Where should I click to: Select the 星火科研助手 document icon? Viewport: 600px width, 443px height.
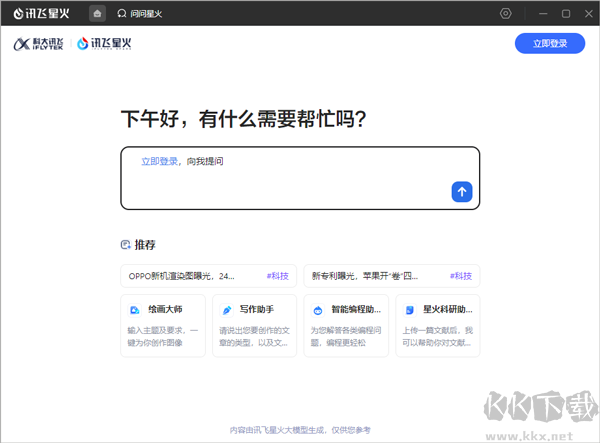409,310
